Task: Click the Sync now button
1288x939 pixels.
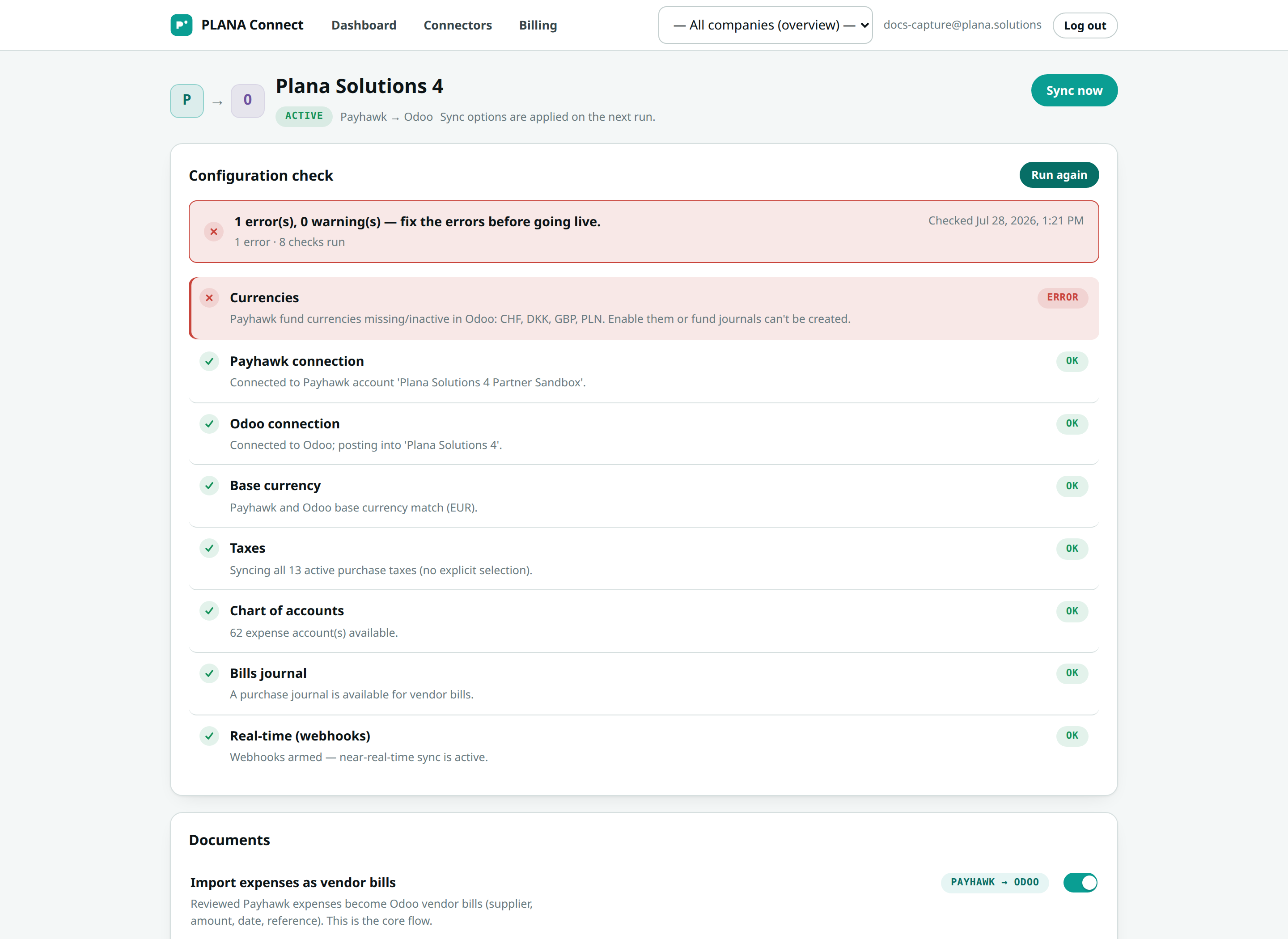Action: pyautogui.click(x=1074, y=90)
